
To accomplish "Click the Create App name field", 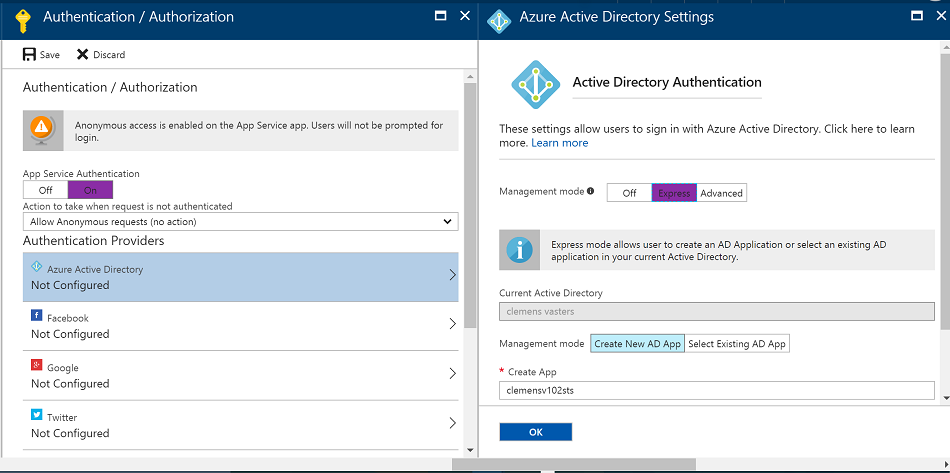I will point(717,391).
